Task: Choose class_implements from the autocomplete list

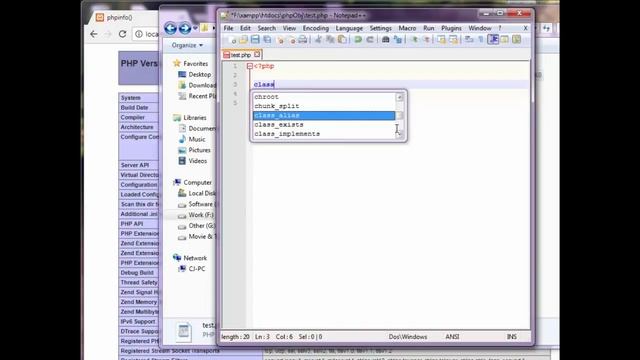Action: click(324, 134)
